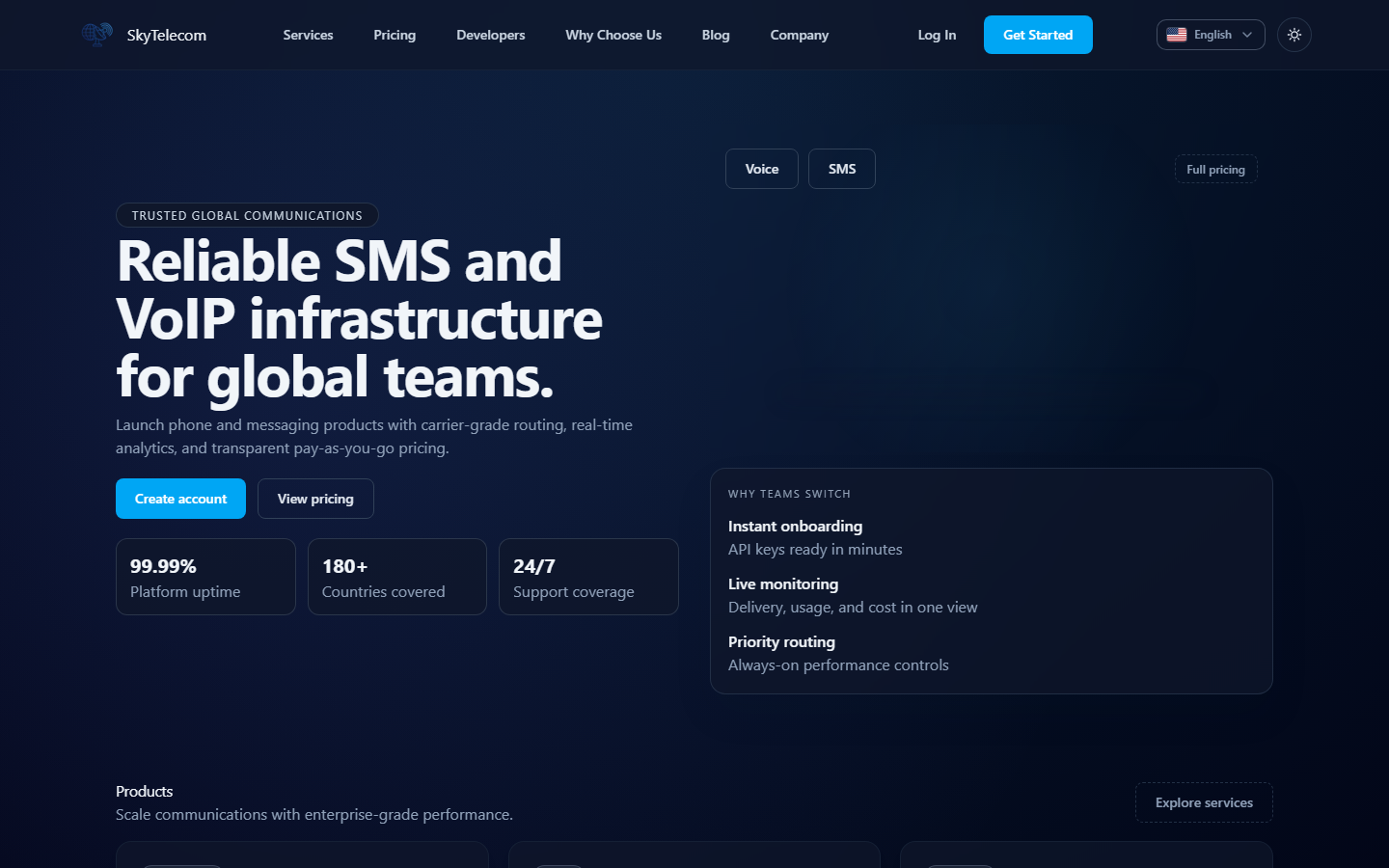Click the SkyTelecom globe logo icon
The image size is (1389, 868).
(97, 35)
